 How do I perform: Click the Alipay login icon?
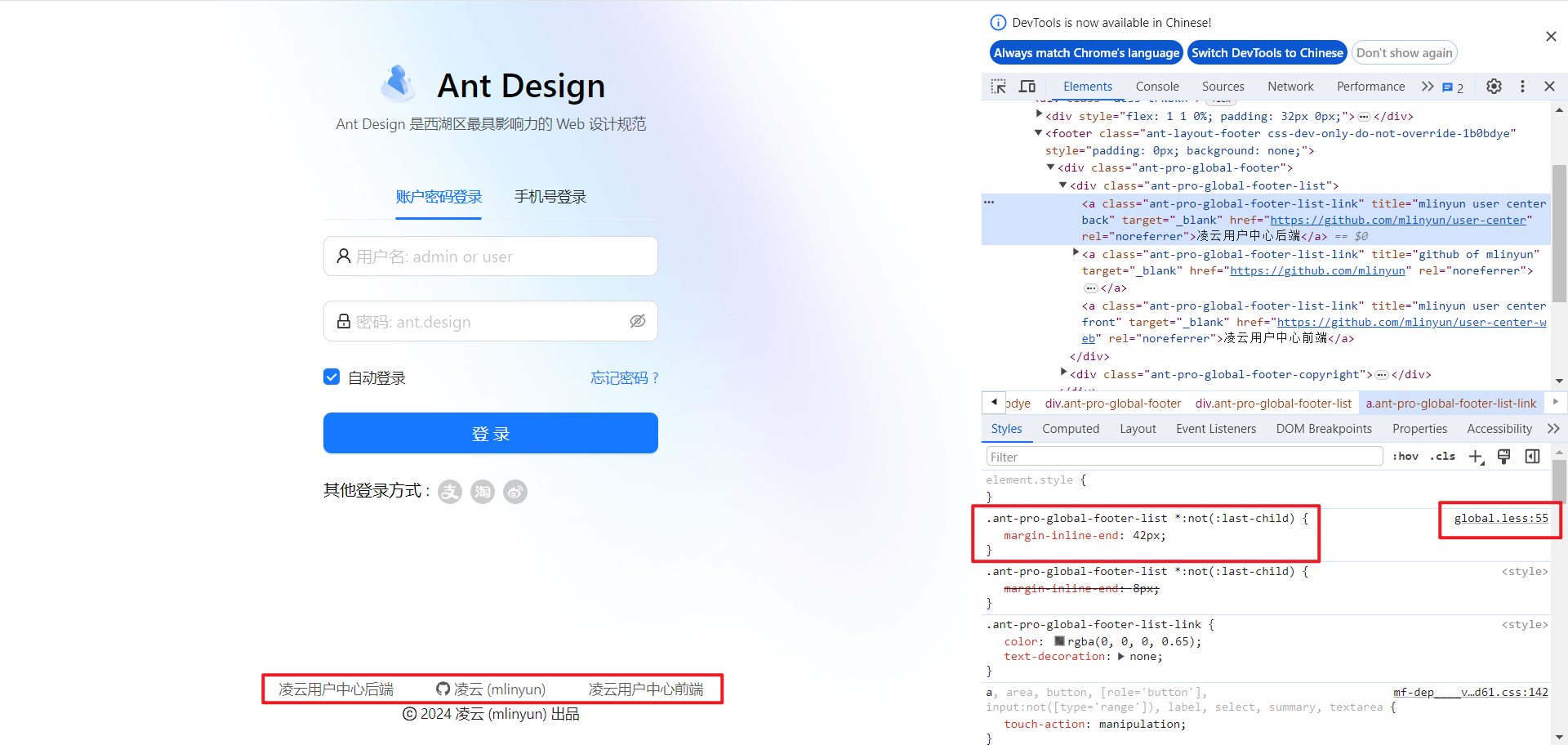pyautogui.click(x=450, y=492)
